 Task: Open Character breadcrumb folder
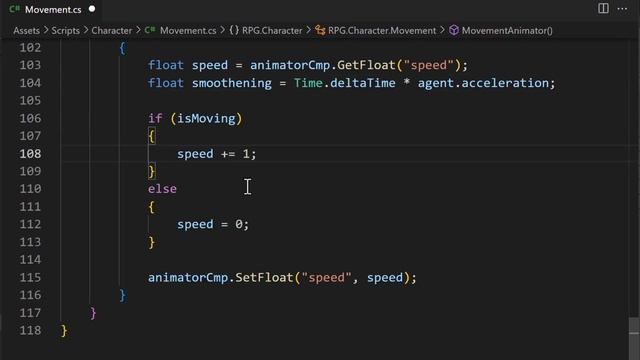111,31
